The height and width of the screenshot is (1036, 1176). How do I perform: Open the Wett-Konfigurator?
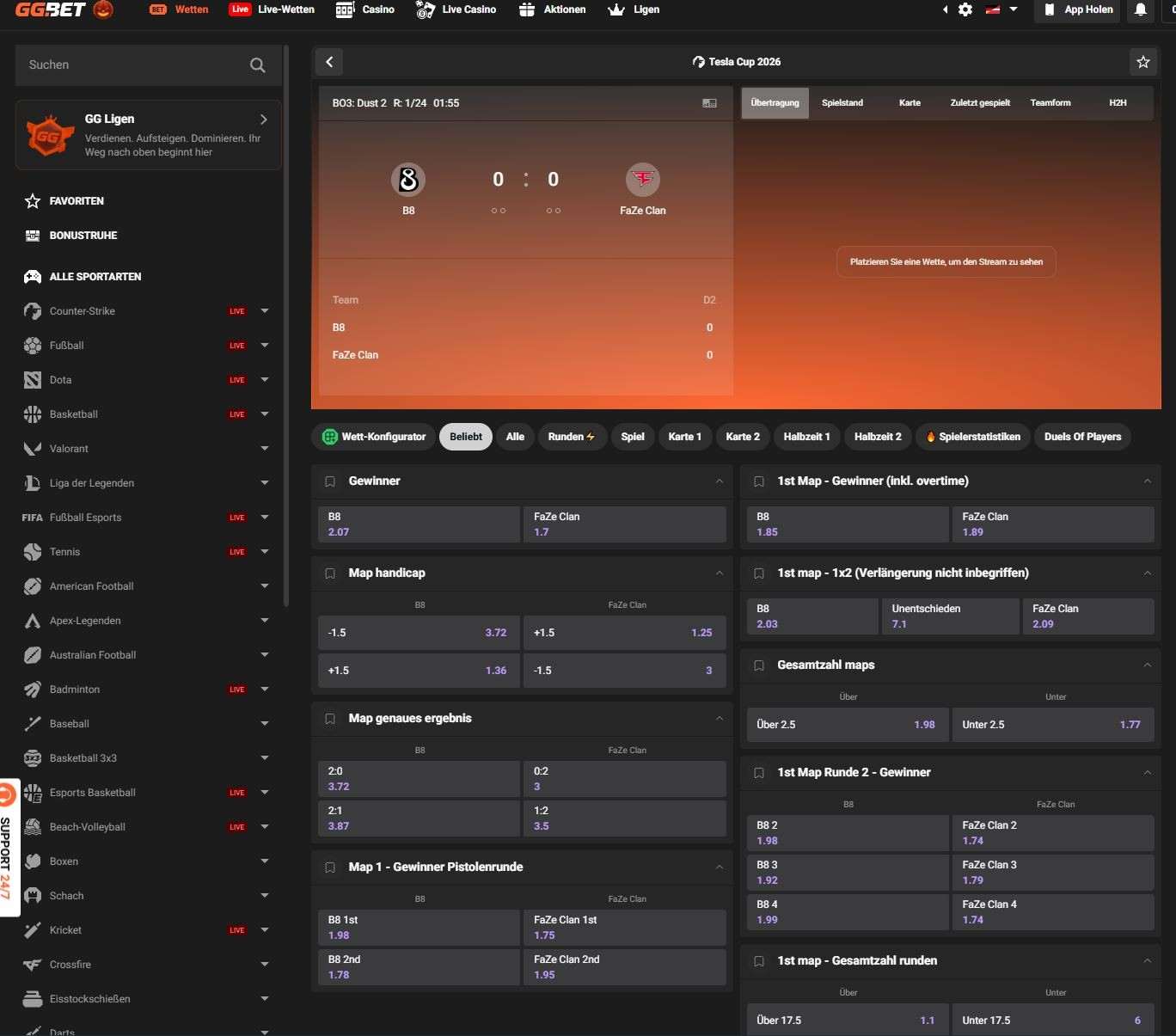pyautogui.click(x=374, y=437)
